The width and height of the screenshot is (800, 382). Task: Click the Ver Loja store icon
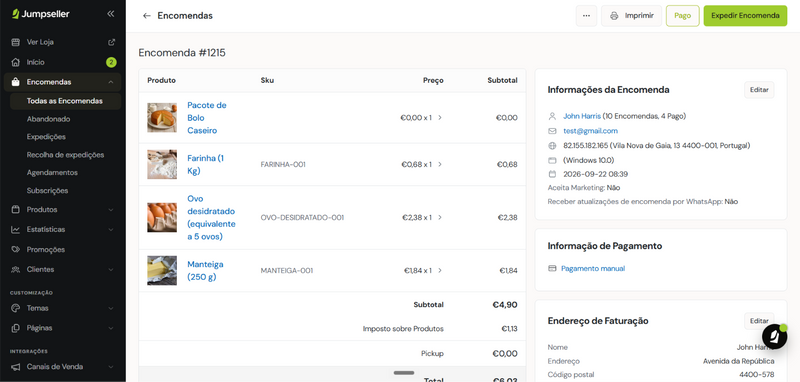tap(16, 42)
